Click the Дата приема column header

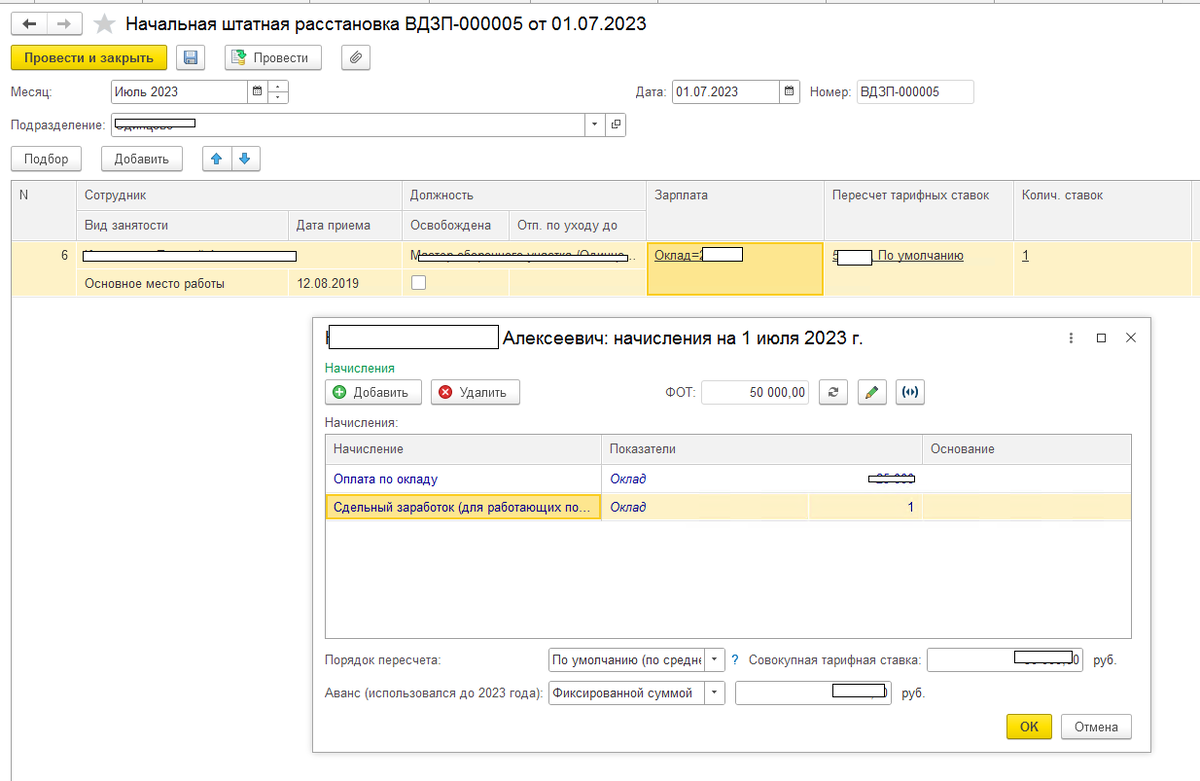coord(345,225)
